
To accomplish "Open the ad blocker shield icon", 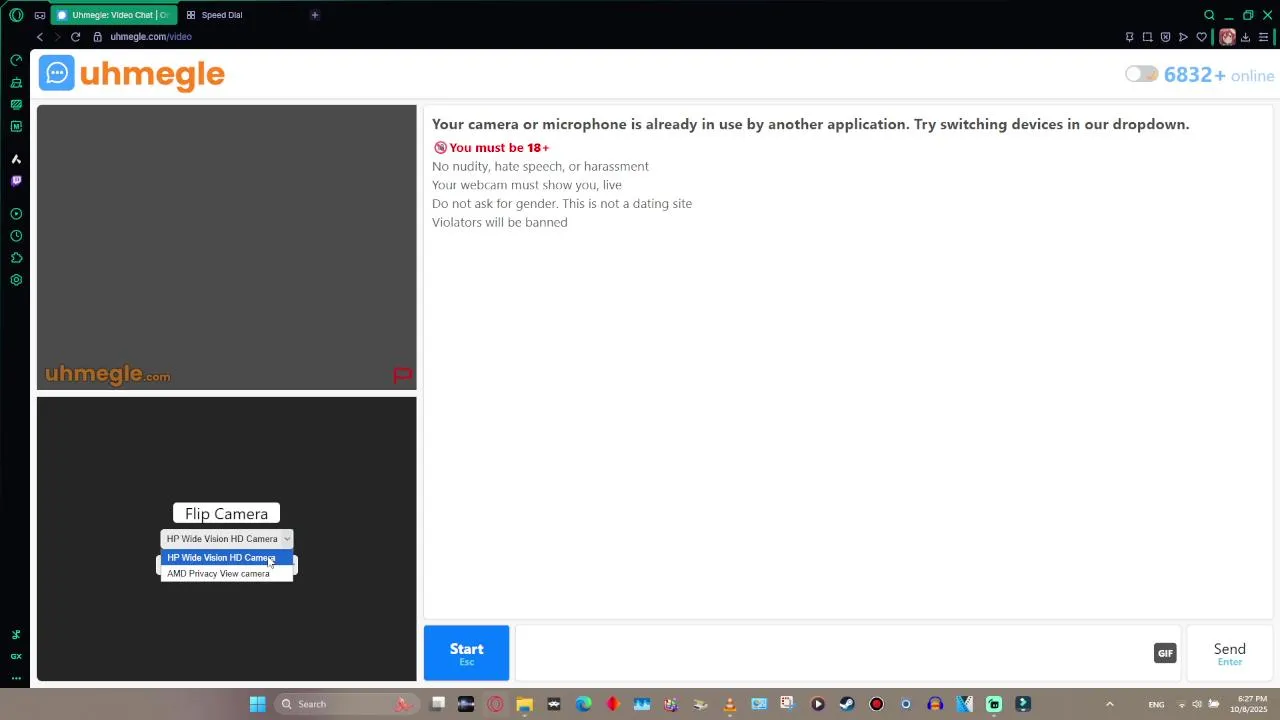I will pos(1165,37).
